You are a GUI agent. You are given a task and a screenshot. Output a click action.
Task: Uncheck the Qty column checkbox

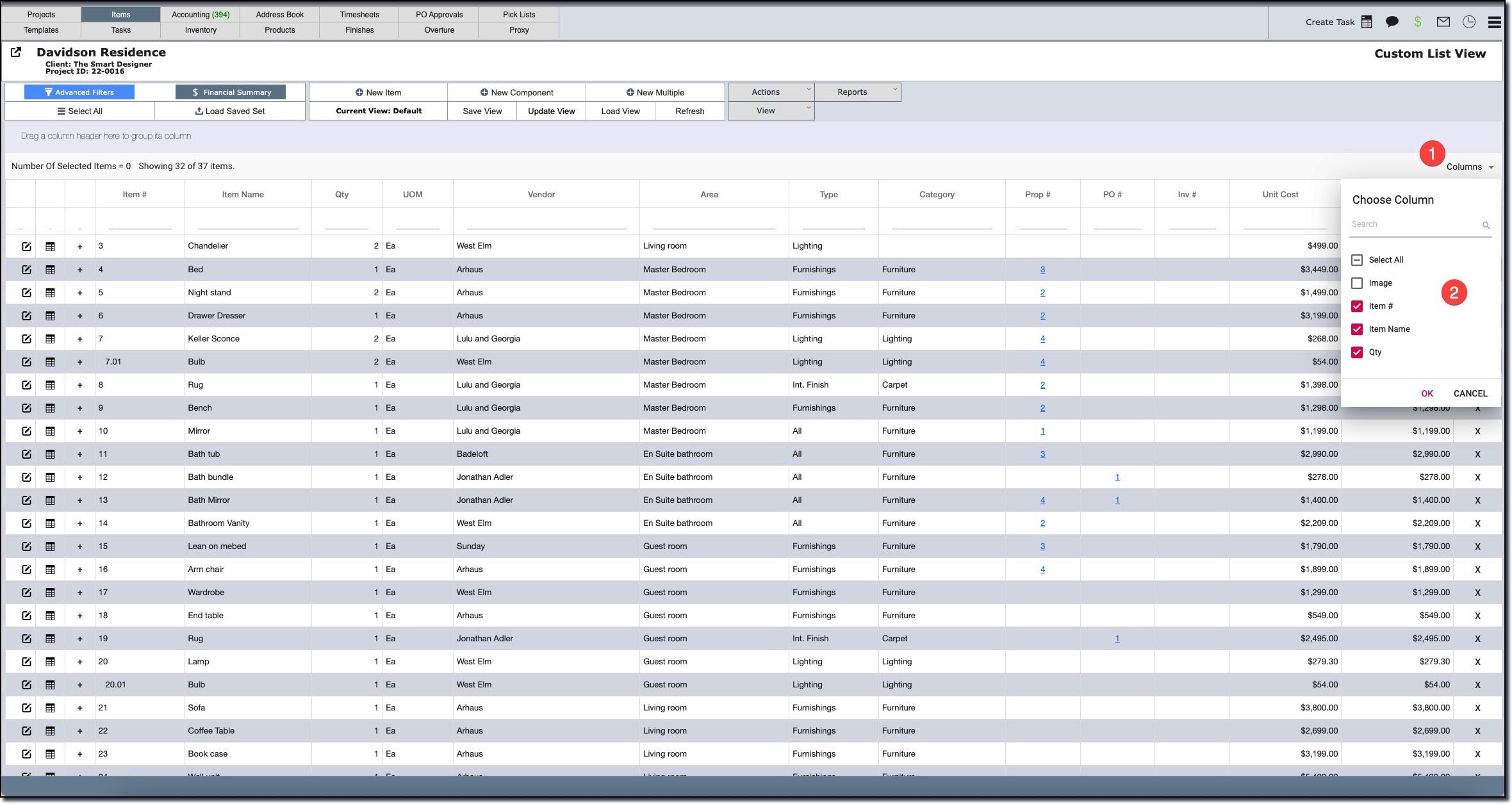coord(1356,352)
